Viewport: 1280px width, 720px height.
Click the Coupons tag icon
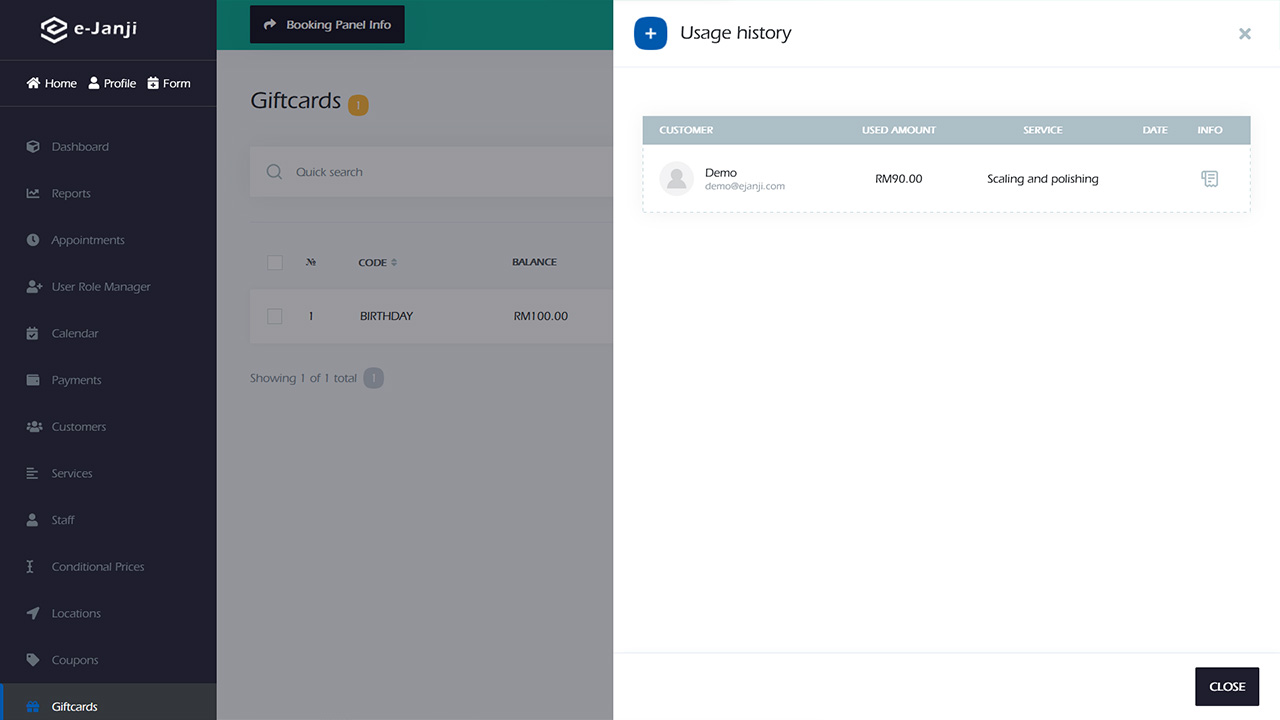[x=33, y=660]
